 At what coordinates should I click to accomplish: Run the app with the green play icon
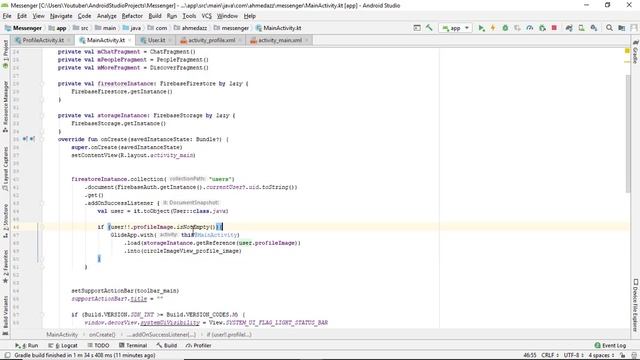click(x=482, y=28)
